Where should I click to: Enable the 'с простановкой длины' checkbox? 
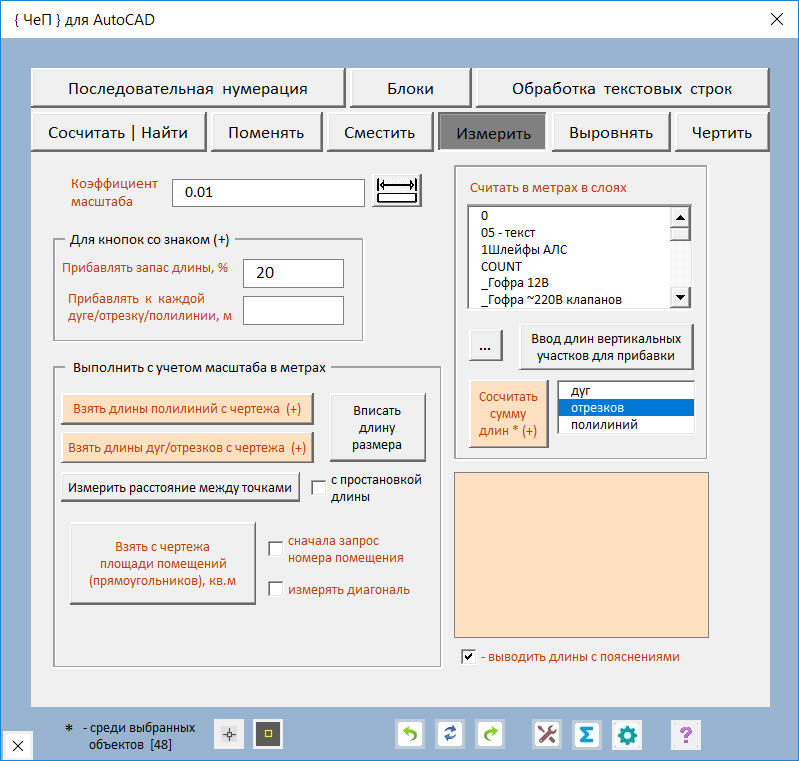point(319,487)
